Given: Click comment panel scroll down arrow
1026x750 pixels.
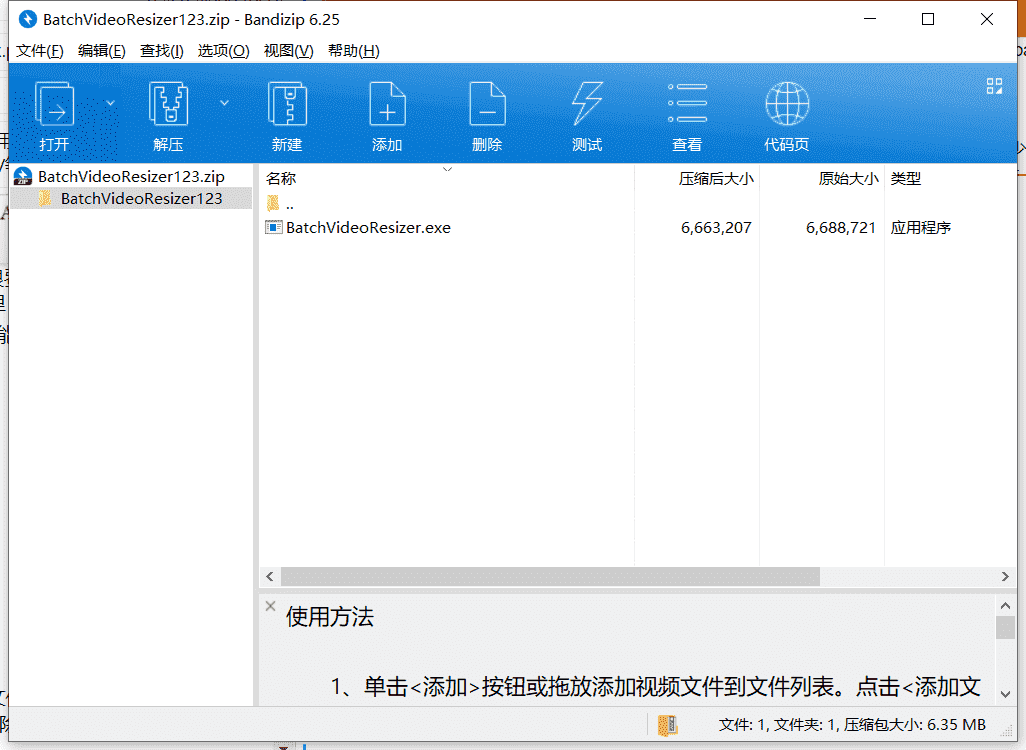Looking at the screenshot, I should [x=1005, y=694].
